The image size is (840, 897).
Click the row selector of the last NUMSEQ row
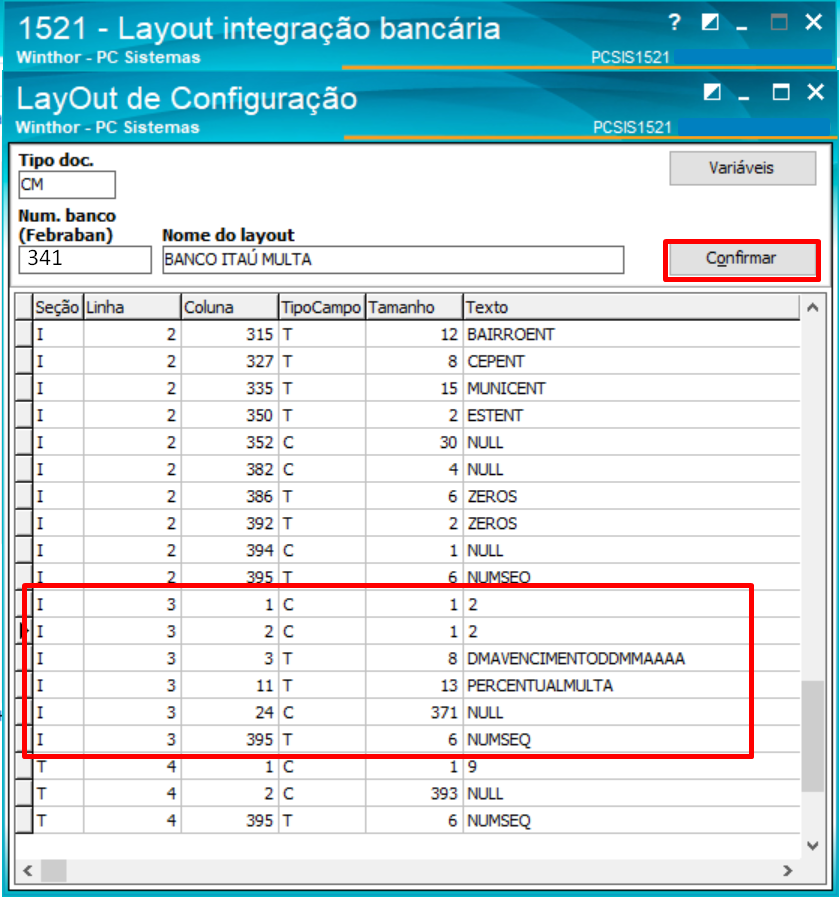[24, 821]
